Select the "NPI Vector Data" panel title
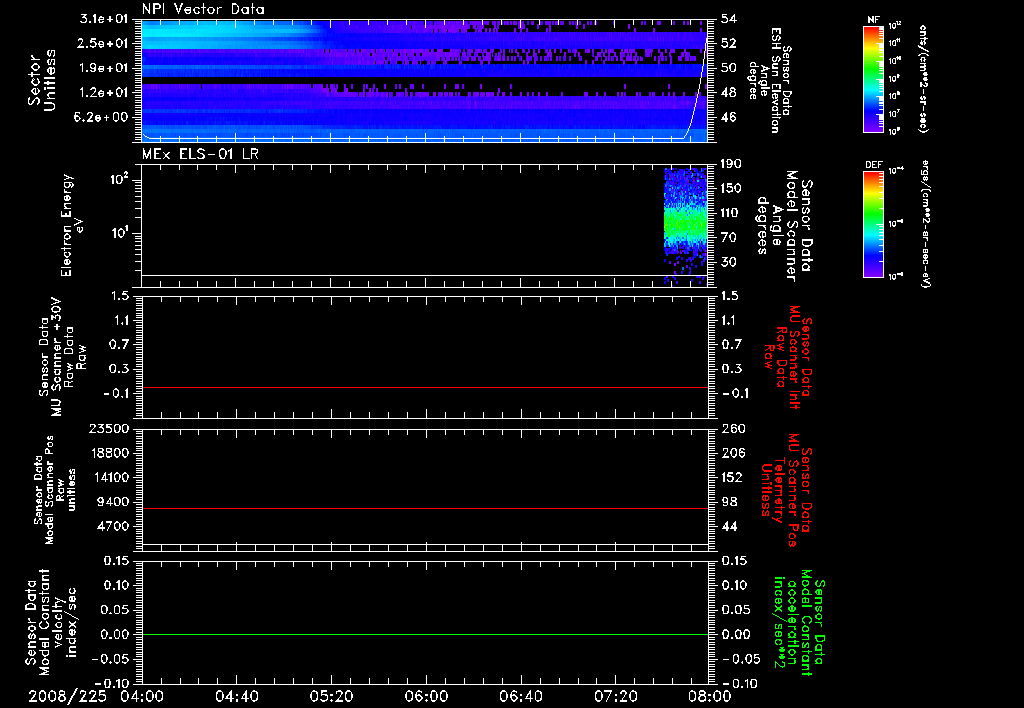 tap(204, 9)
